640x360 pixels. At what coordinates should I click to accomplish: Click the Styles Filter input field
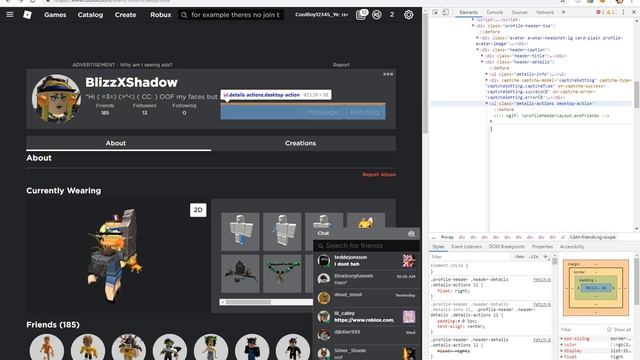coord(471,257)
